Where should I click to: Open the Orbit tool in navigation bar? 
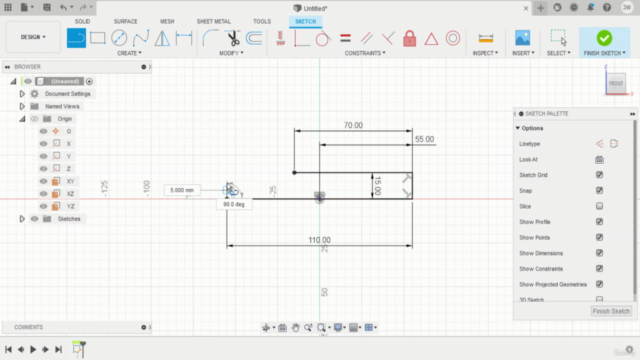tap(266, 327)
